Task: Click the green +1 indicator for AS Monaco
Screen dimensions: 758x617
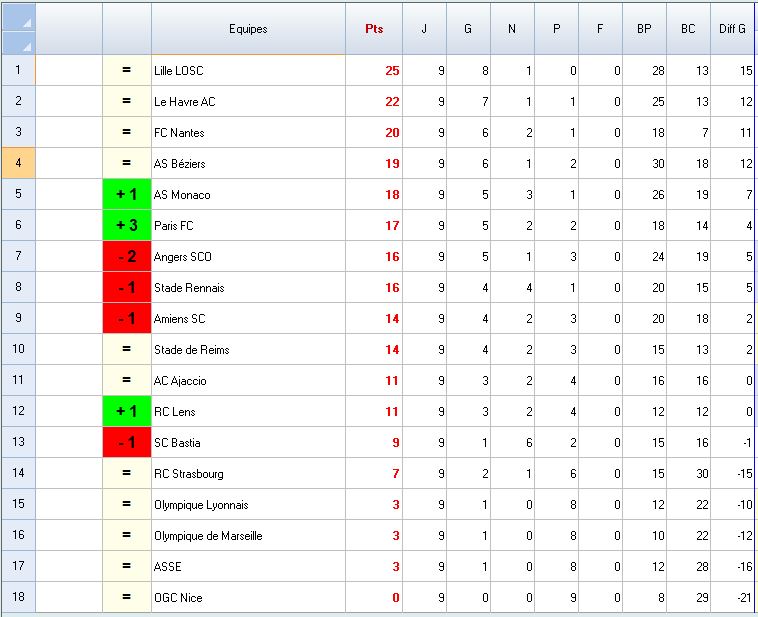Action: (x=127, y=195)
